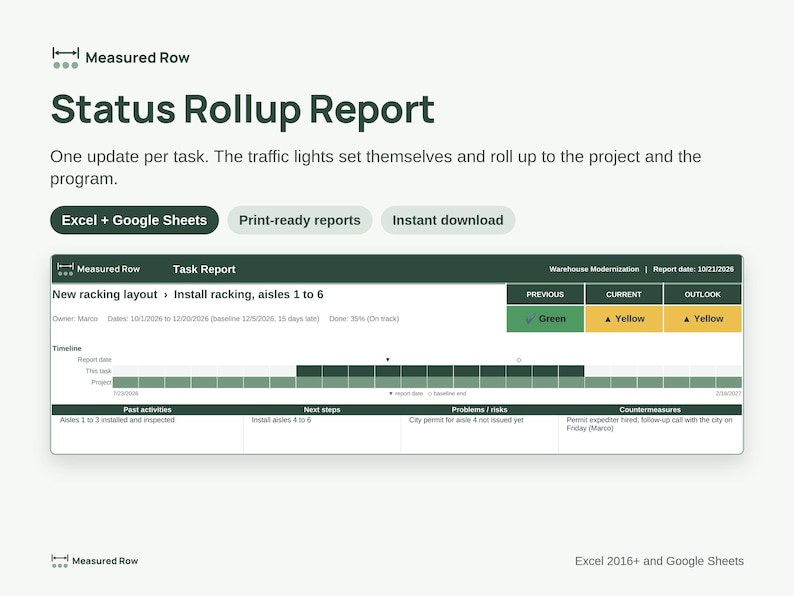Click the This task row label
Screen dimensions: 794x596
pyautogui.click(x=98, y=371)
